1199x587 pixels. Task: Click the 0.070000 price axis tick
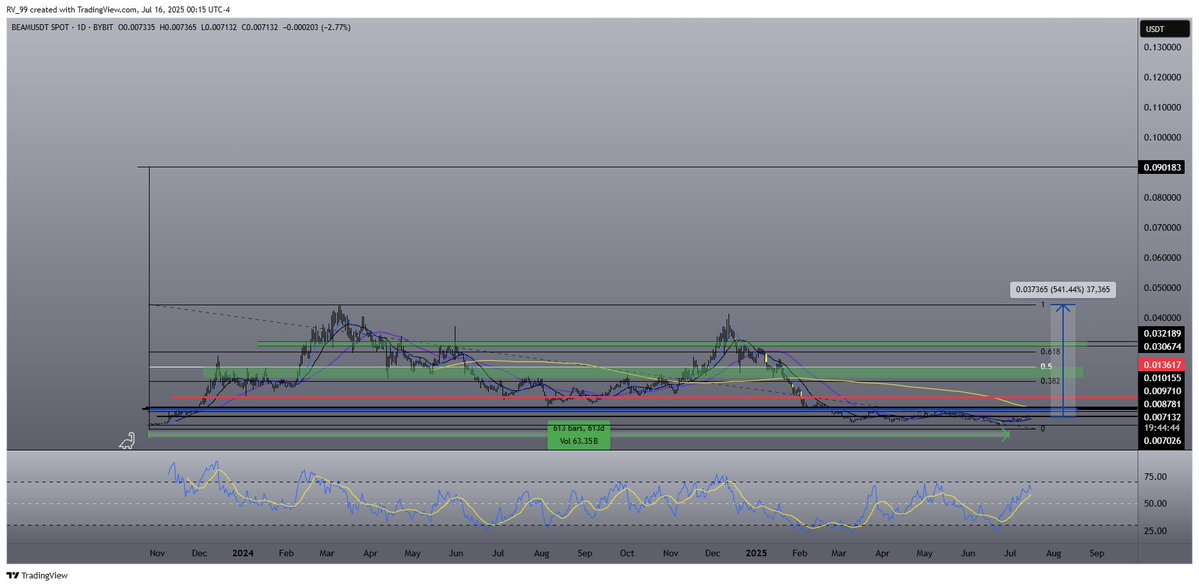(x=1160, y=228)
